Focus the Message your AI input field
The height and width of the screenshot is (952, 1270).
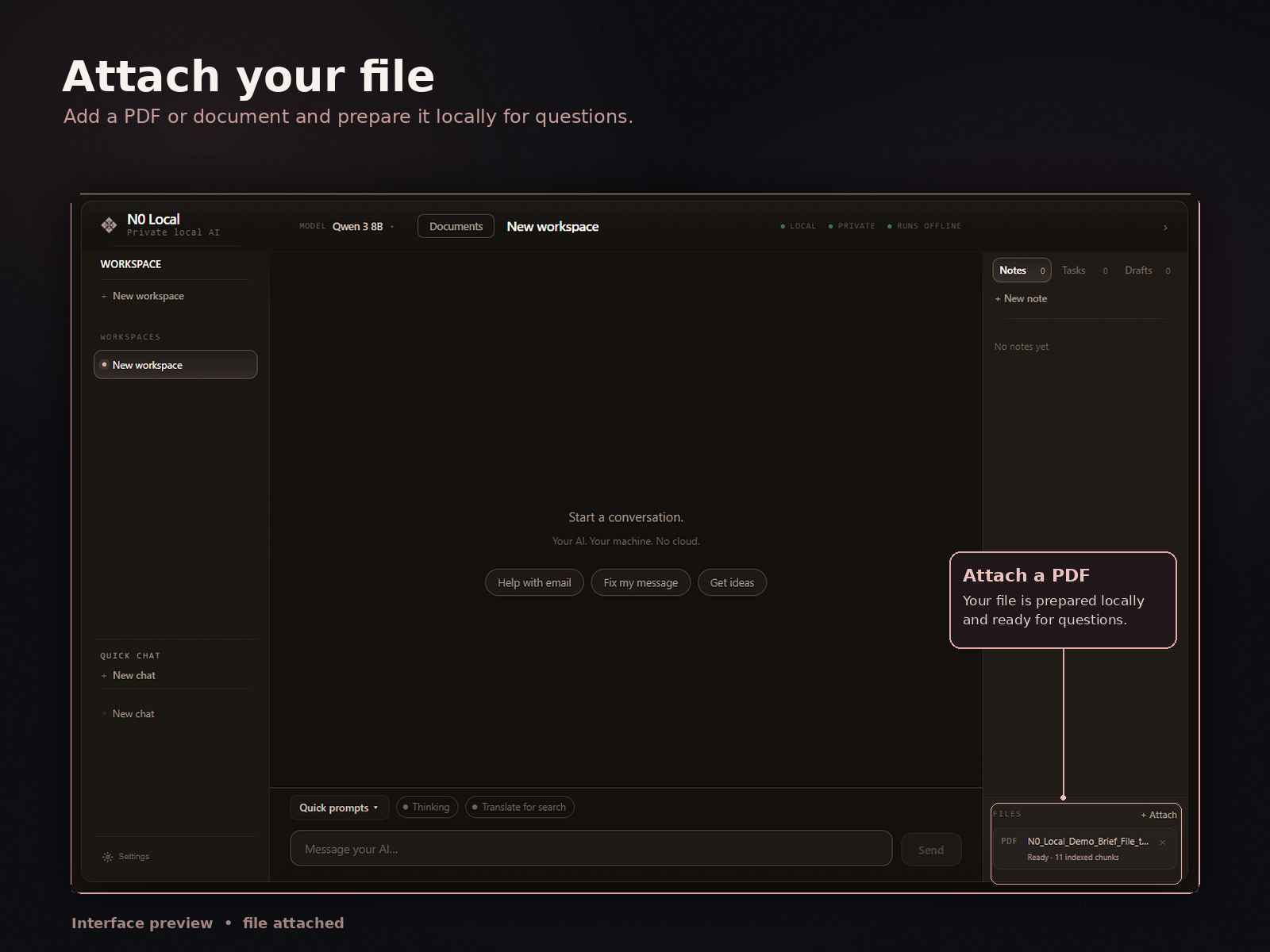[591, 849]
